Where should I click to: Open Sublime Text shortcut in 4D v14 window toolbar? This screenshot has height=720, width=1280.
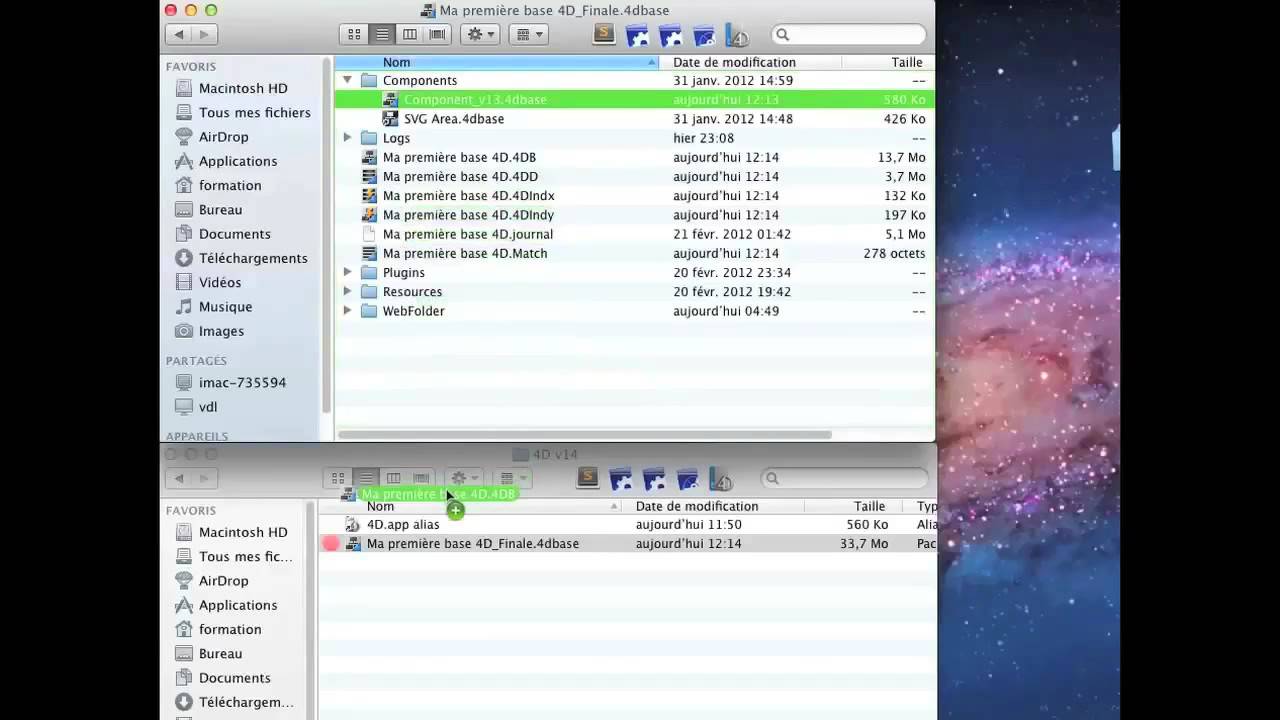tap(588, 478)
